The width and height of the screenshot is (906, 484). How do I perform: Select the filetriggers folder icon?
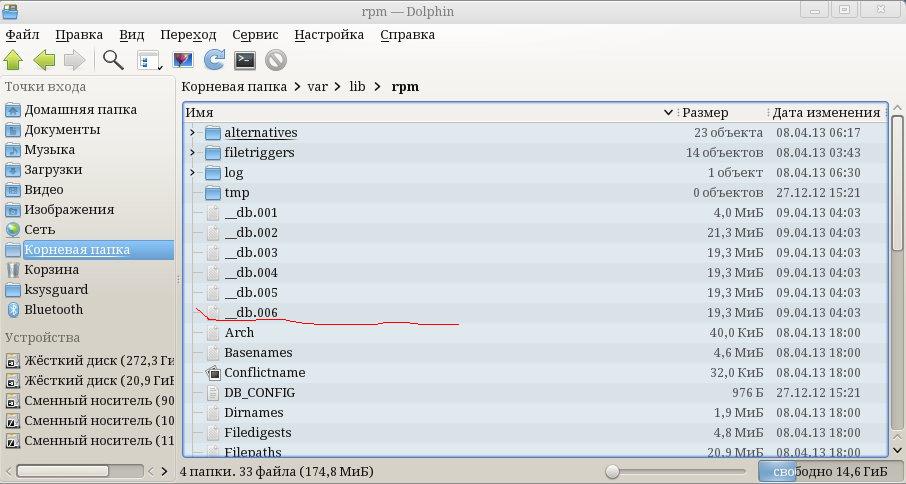[213, 153]
